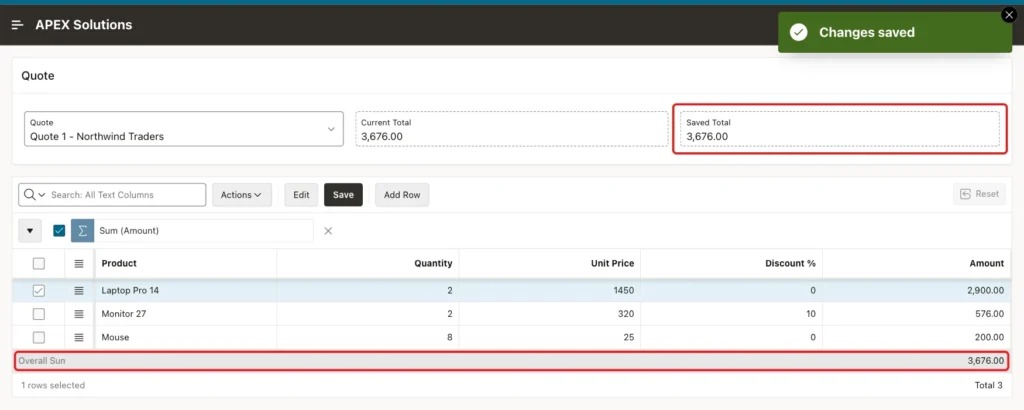This screenshot has width=1024, height=410.
Task: Select the Monitor 27 row checkbox
Action: coord(39,314)
